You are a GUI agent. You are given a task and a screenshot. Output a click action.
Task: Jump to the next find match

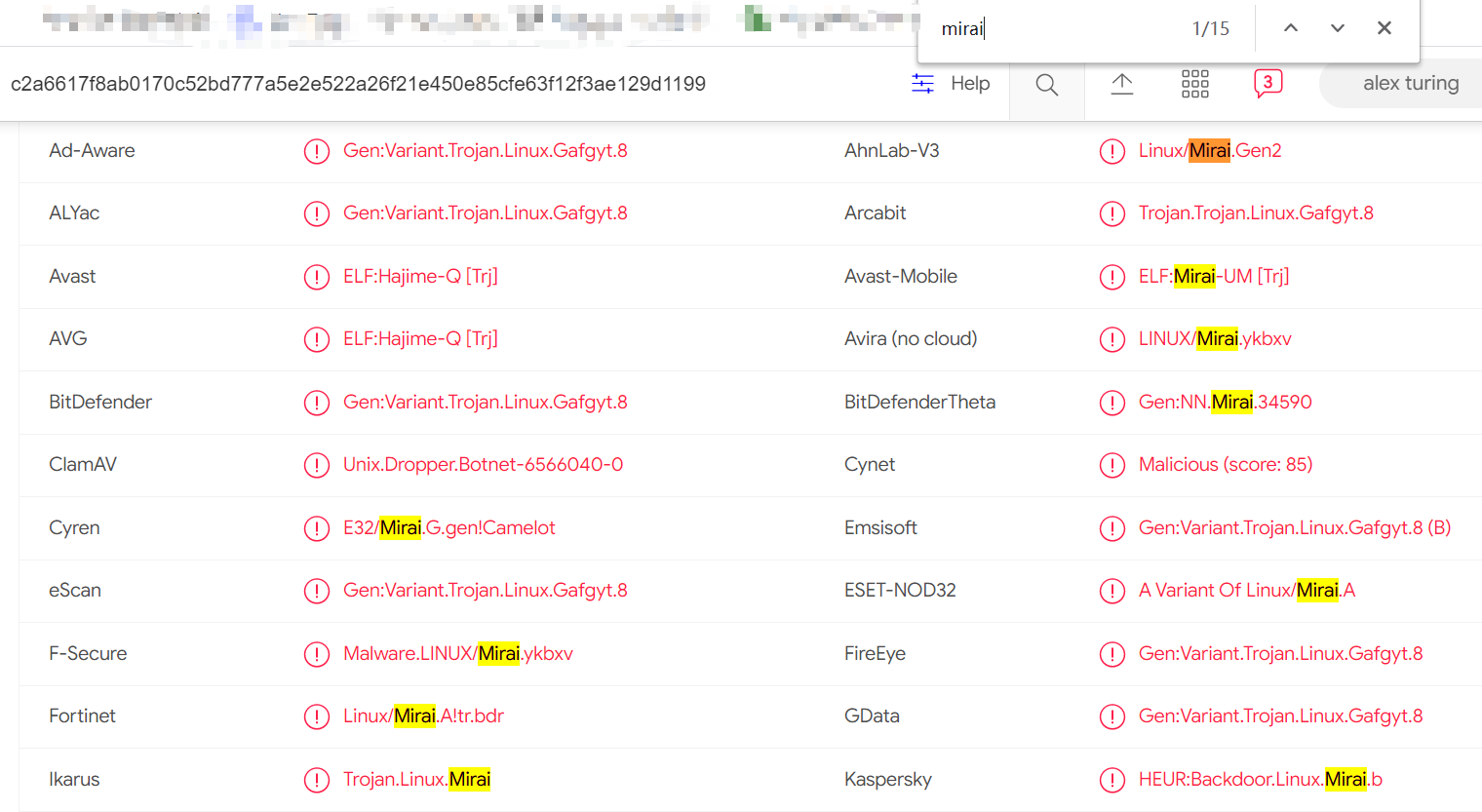[x=1338, y=28]
